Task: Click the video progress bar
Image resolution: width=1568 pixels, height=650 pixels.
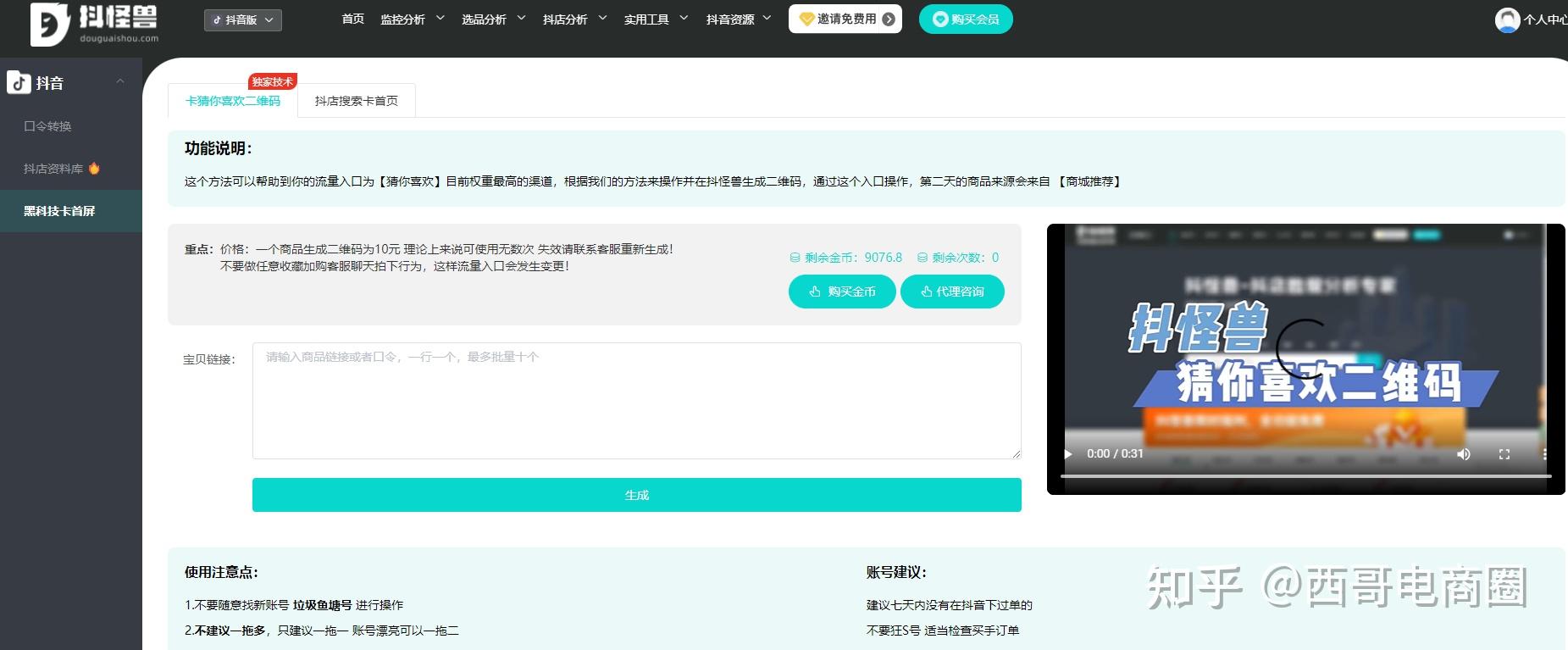Action: click(x=1305, y=476)
